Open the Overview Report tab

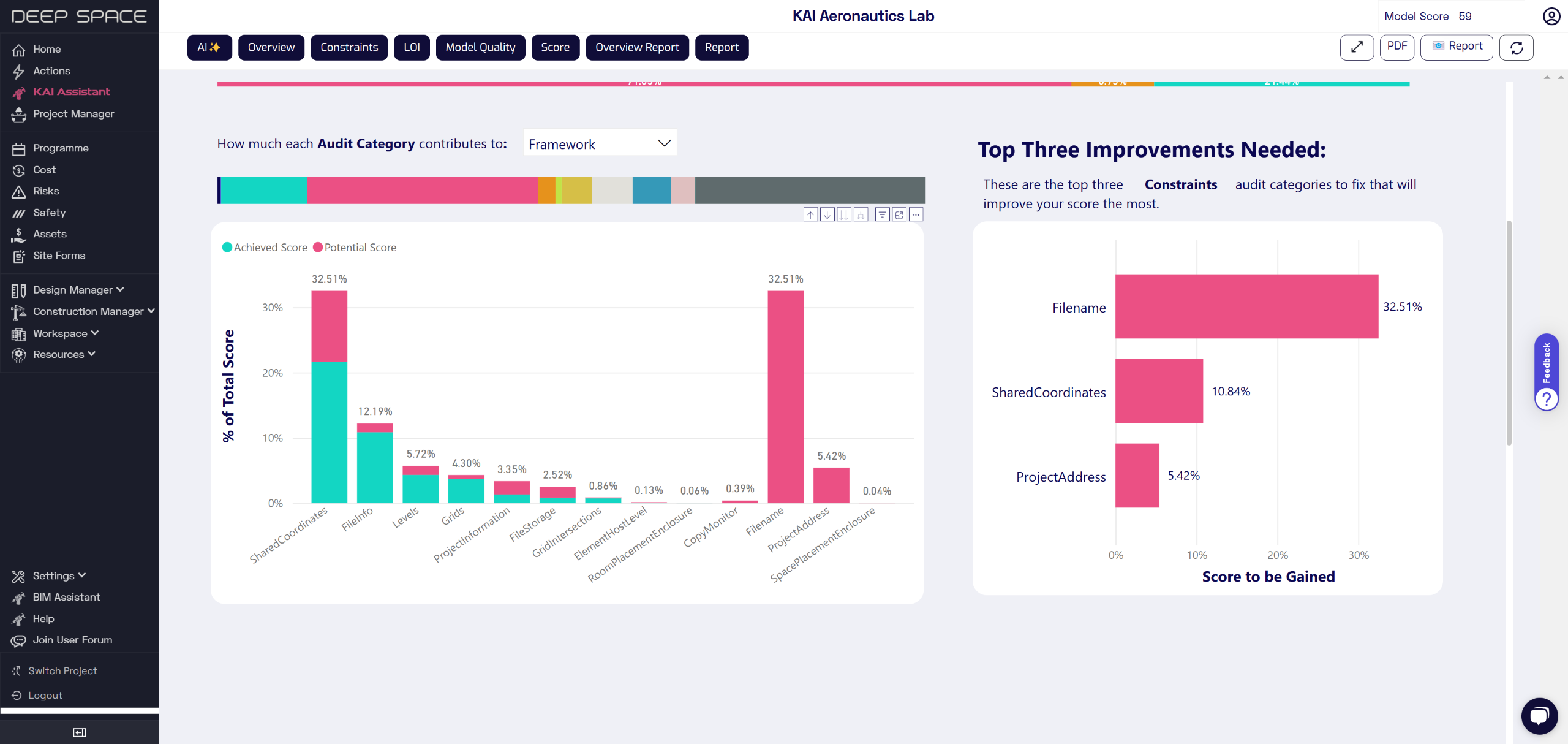(637, 47)
